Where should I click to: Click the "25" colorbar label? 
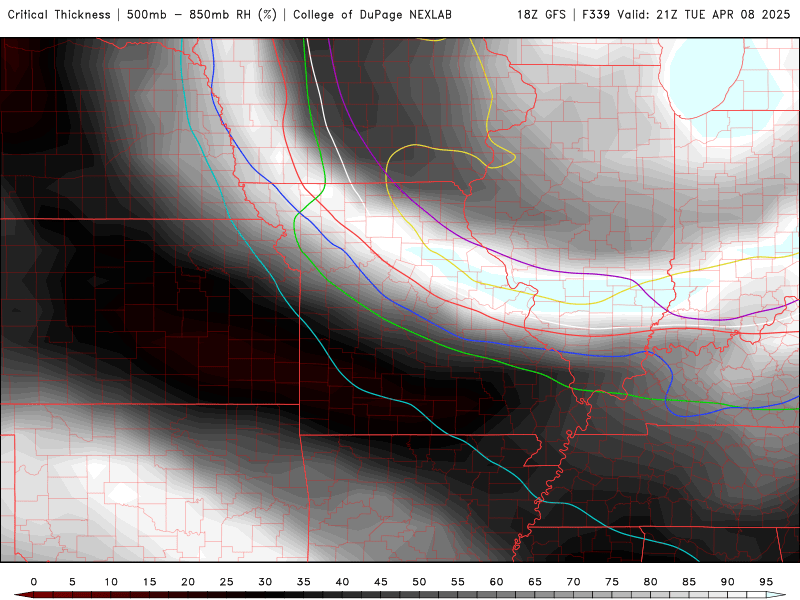coord(227,582)
